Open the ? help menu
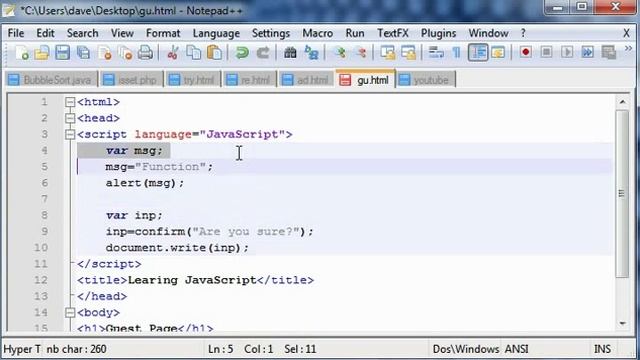 523,33
